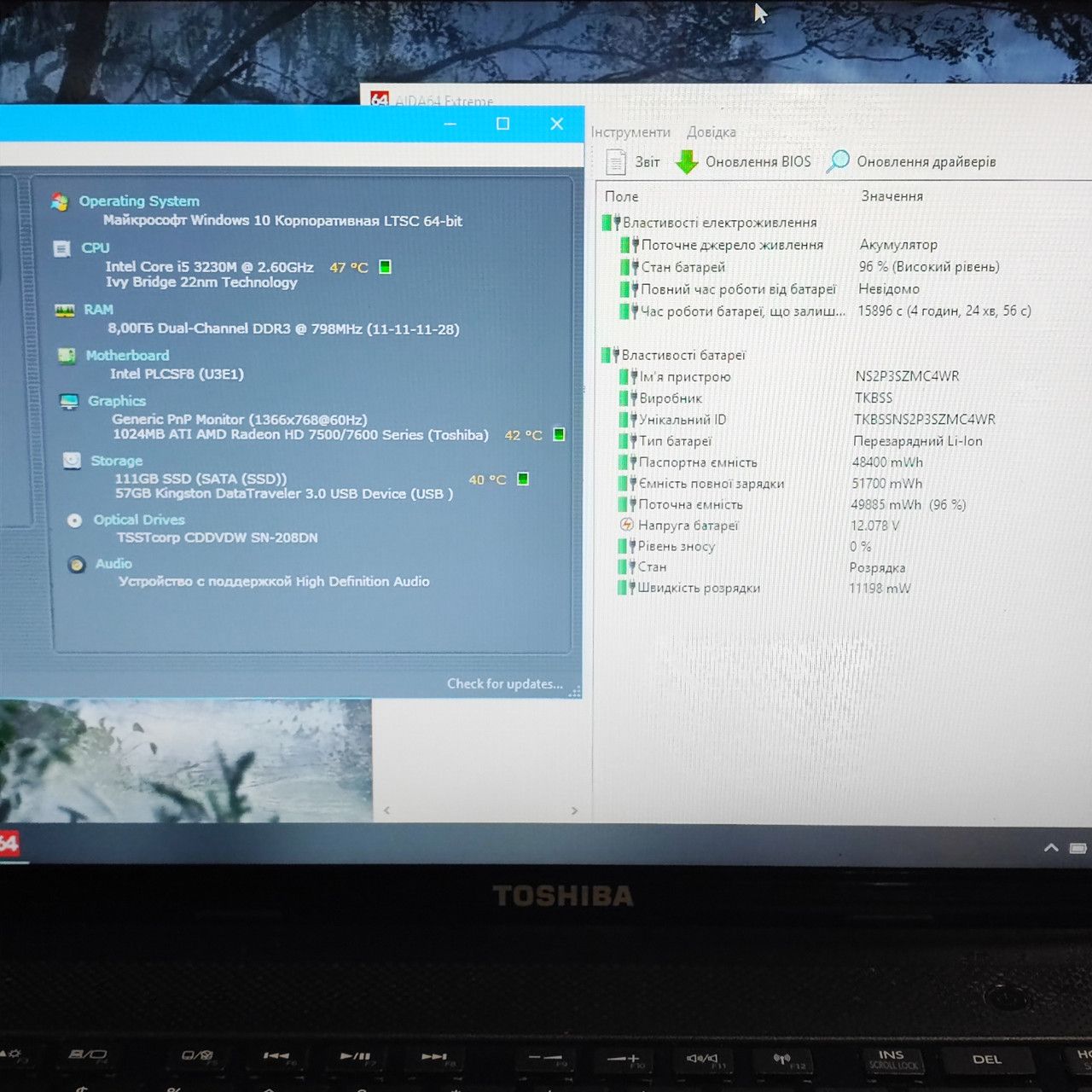
Task: Open the Audio section link
Action: click(113, 564)
